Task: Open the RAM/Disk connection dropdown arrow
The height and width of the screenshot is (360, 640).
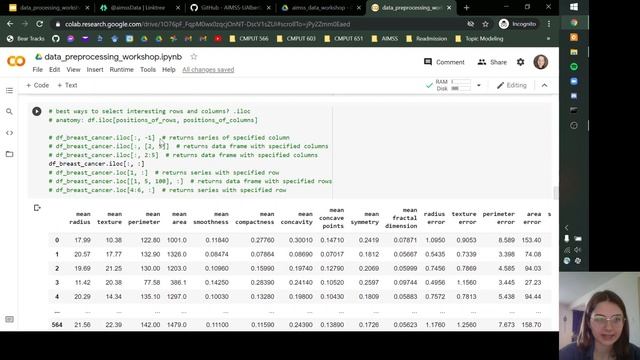Action: click(x=479, y=85)
